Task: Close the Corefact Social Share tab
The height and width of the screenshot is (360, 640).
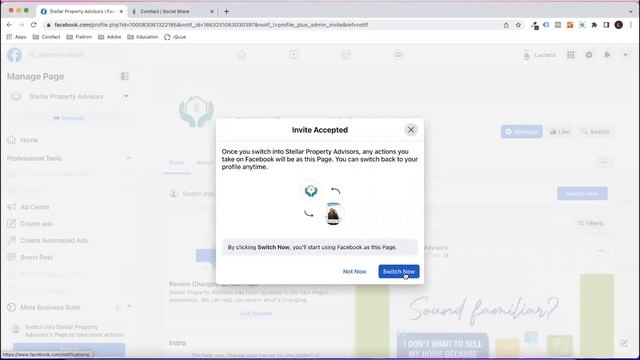Action: pos(212,11)
